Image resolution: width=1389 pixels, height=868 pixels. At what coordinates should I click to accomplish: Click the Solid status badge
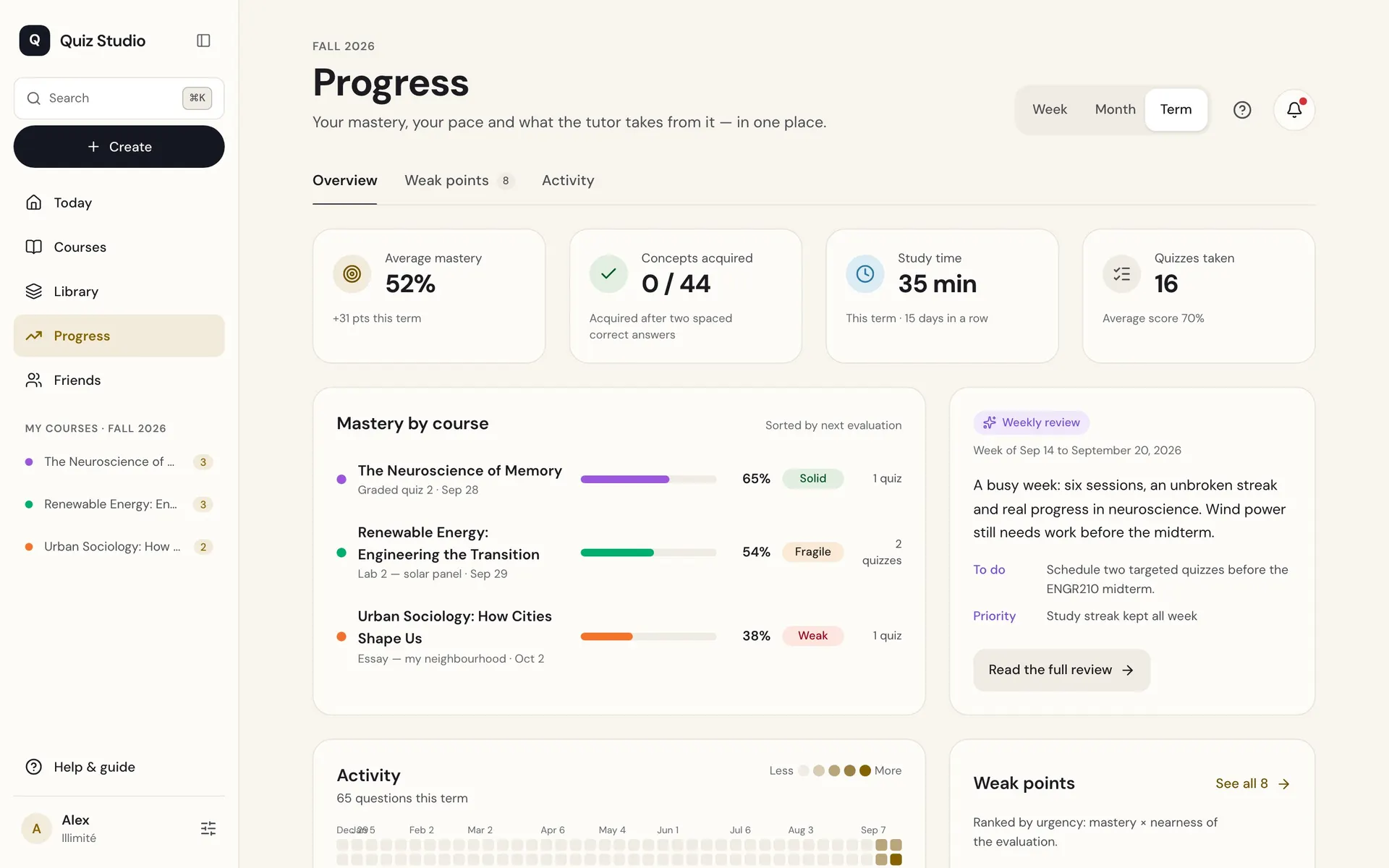812,479
